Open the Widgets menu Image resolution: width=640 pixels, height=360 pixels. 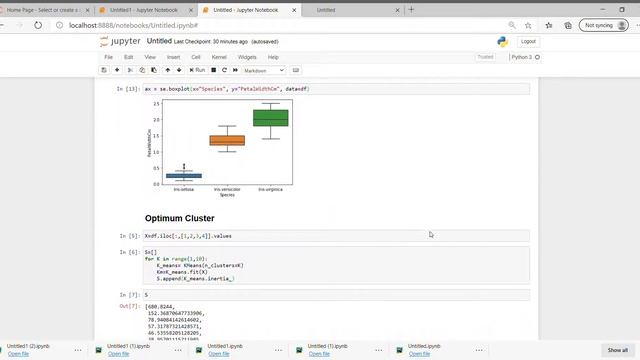pos(247,57)
